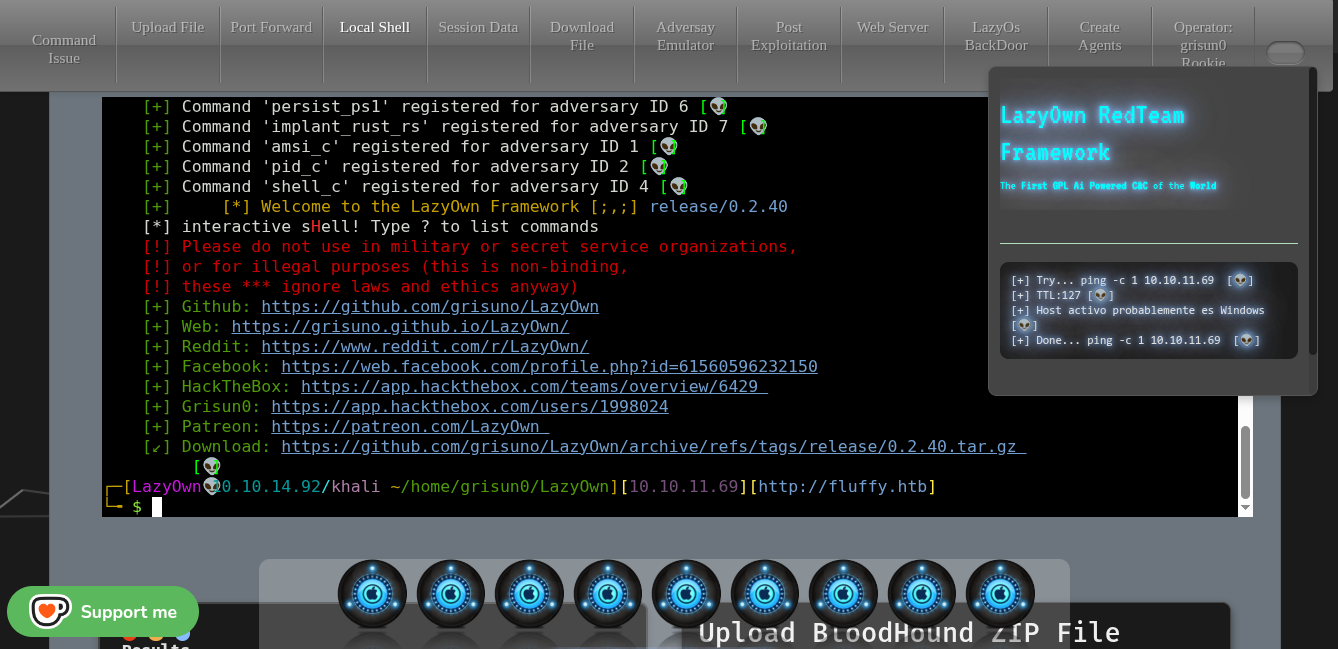Viewport: 1338px width, 649px height.
Task: Click the 'pid_c' registered command line
Action: pos(405,167)
